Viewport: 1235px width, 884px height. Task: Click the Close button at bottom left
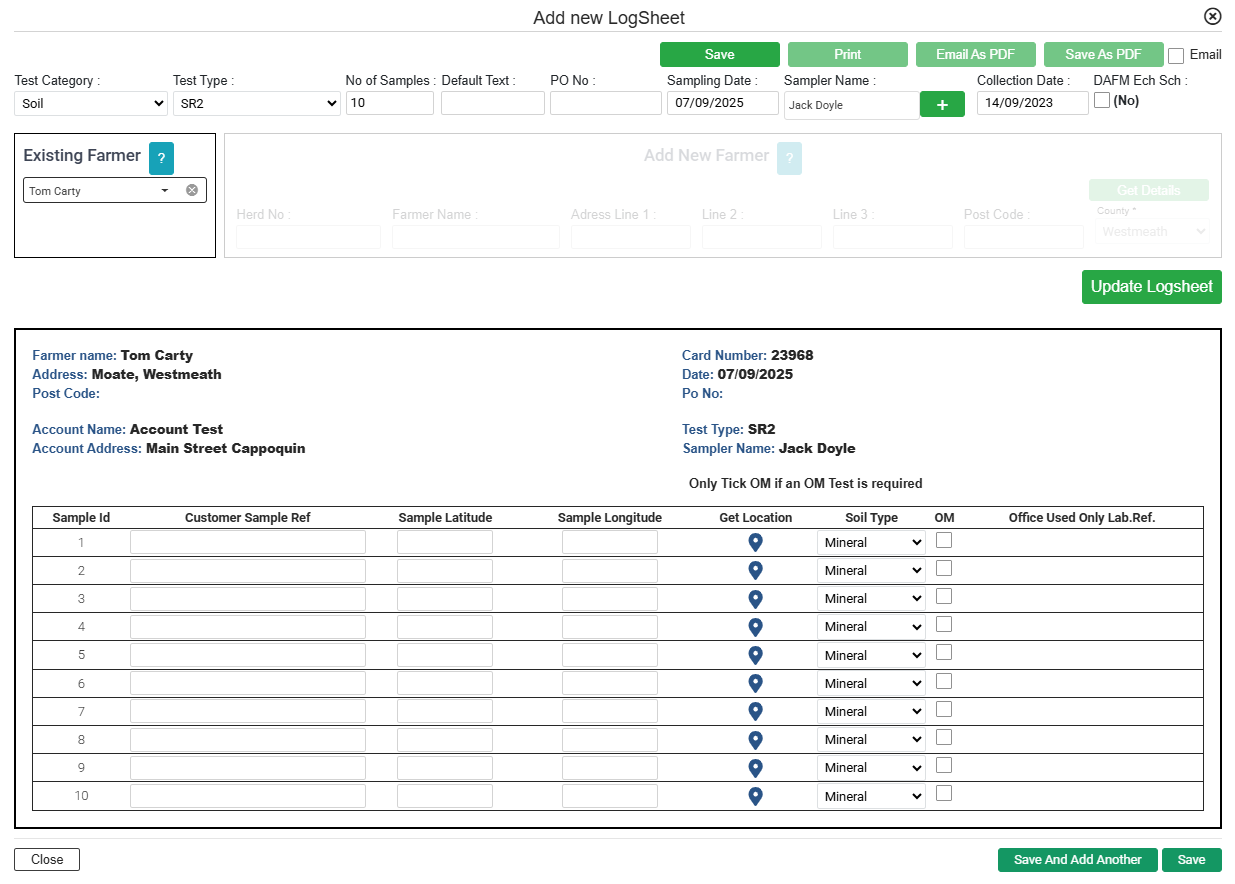[x=47, y=859]
